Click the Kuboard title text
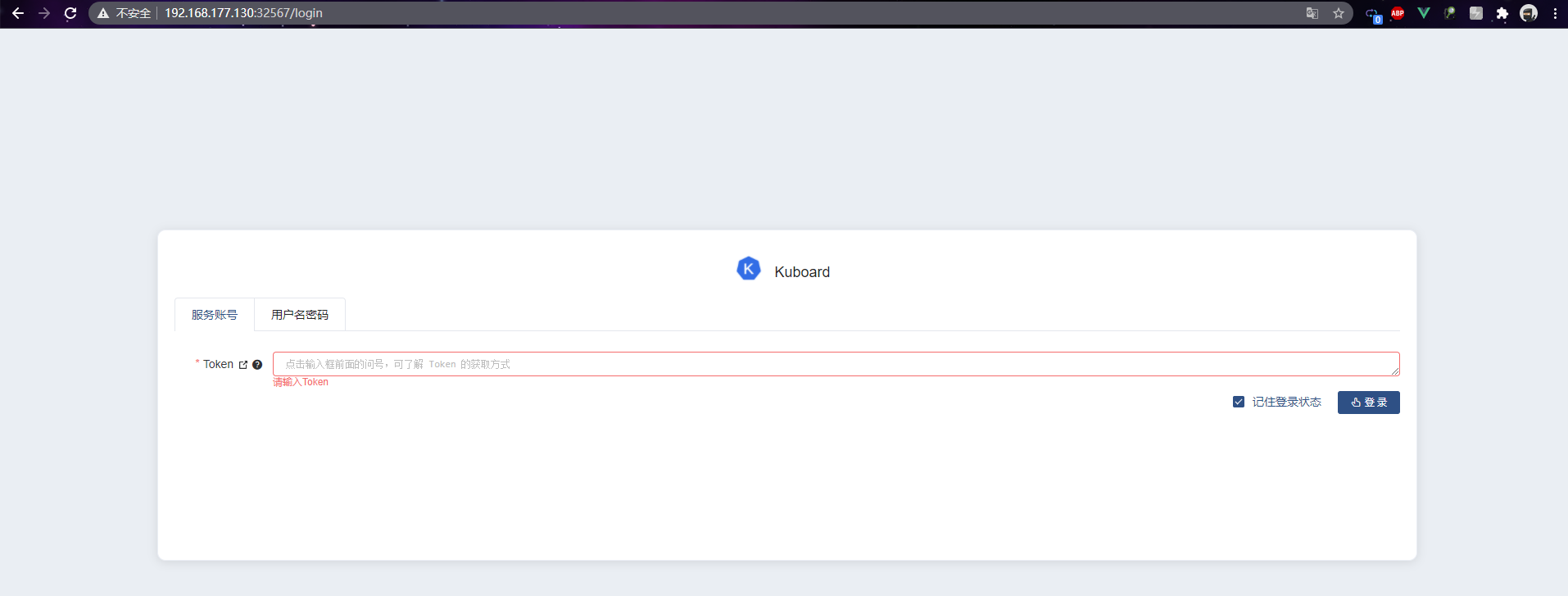The height and width of the screenshot is (596, 1568). click(x=802, y=272)
